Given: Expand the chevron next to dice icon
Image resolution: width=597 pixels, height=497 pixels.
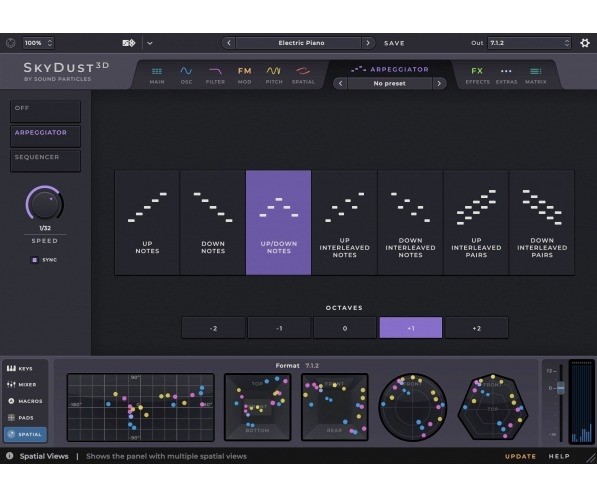Looking at the screenshot, I should coord(150,43).
